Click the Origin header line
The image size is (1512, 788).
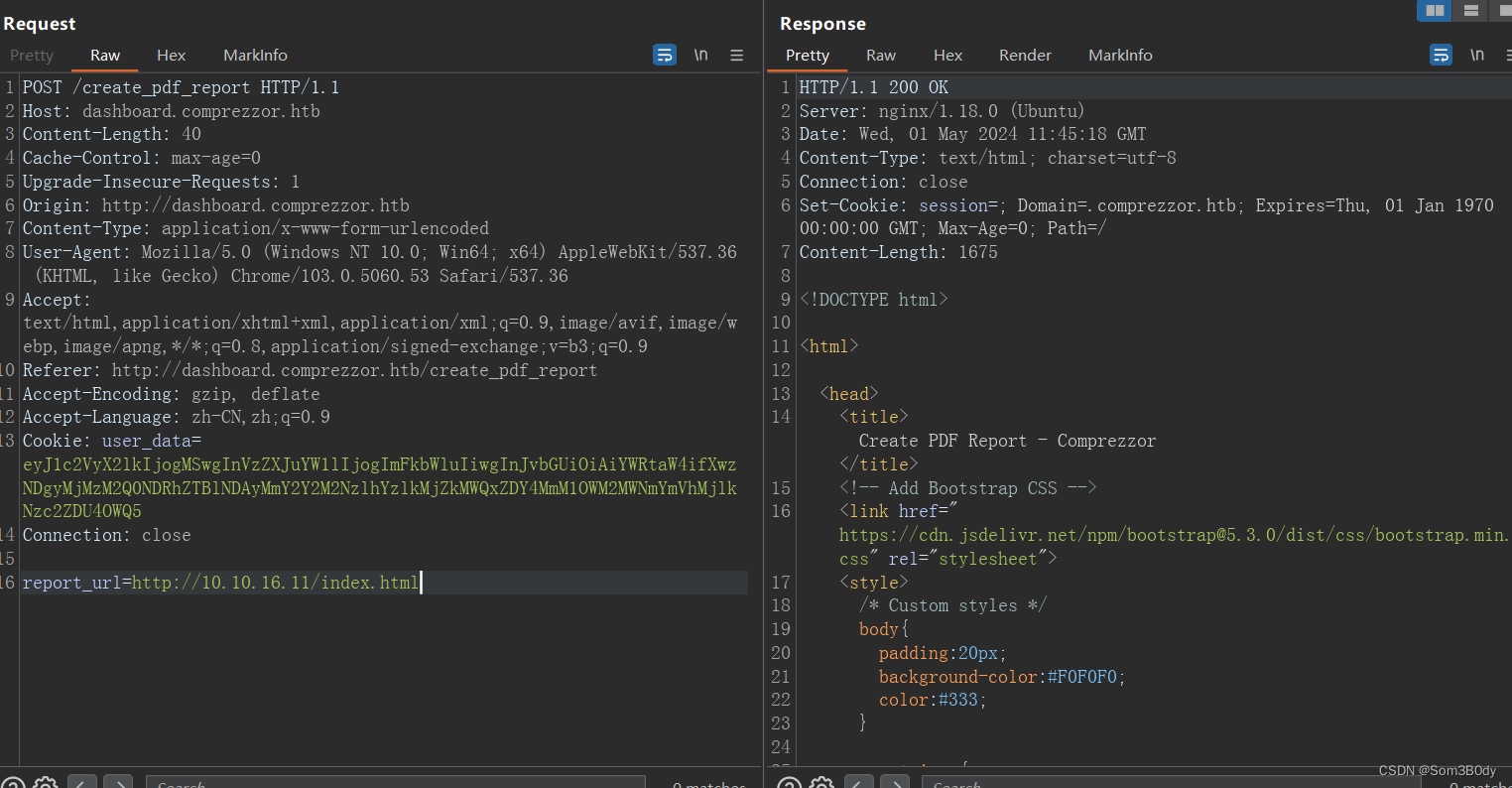pos(215,205)
